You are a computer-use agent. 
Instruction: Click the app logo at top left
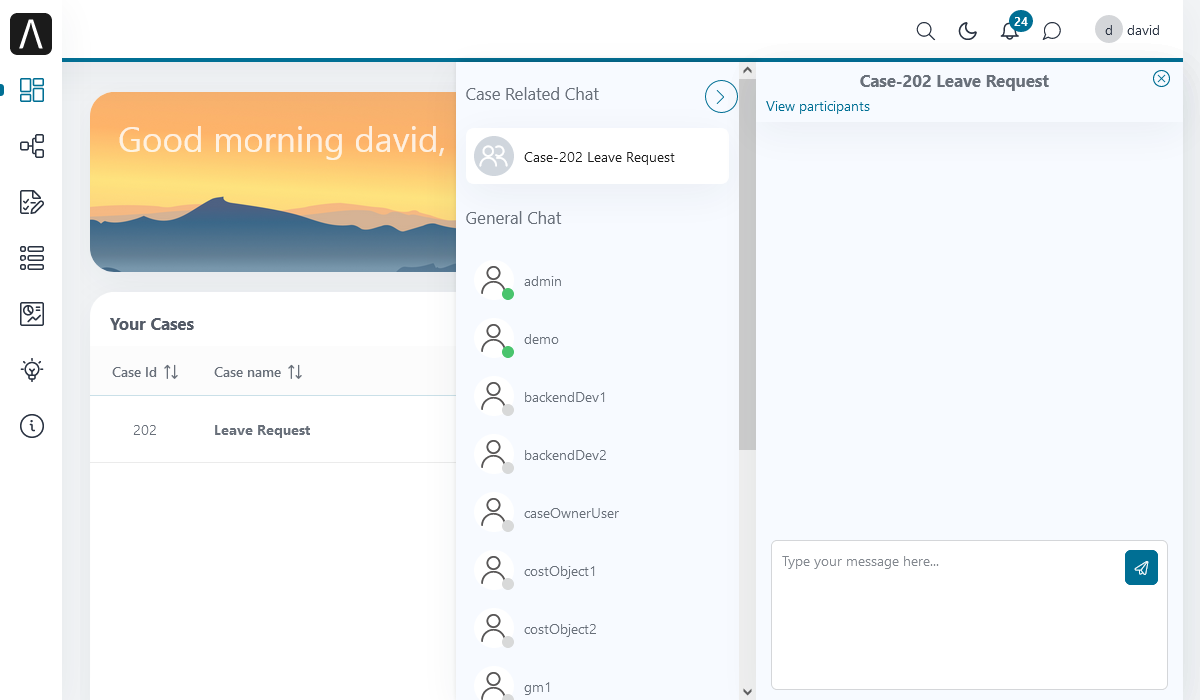click(31, 35)
